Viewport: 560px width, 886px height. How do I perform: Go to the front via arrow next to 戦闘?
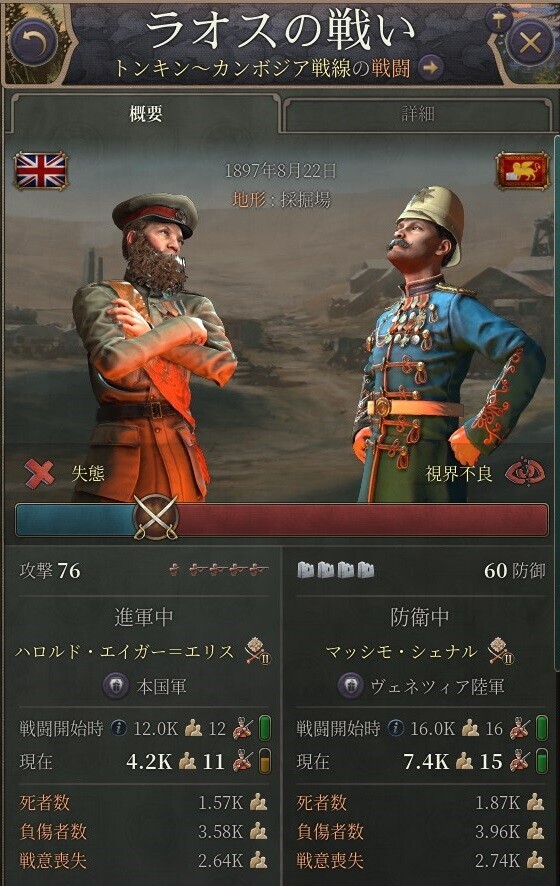point(431,68)
